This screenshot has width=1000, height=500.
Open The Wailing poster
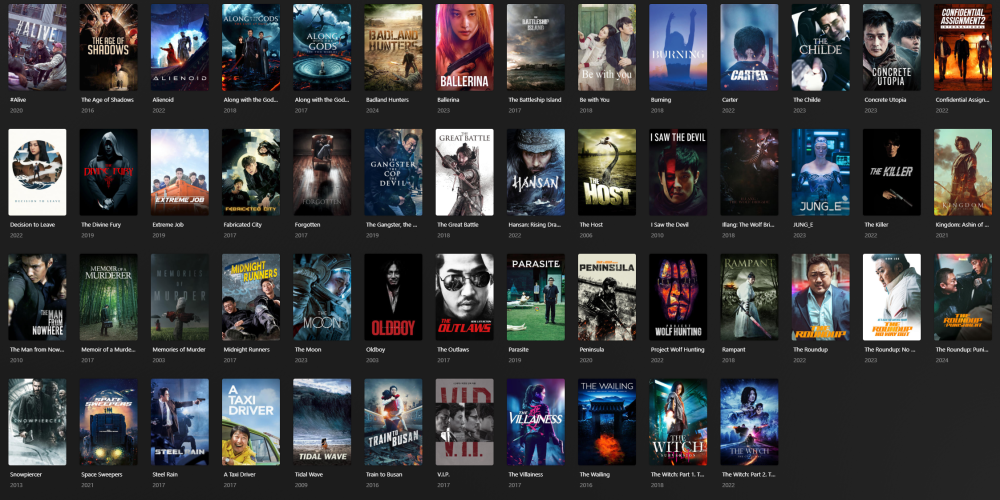607,422
